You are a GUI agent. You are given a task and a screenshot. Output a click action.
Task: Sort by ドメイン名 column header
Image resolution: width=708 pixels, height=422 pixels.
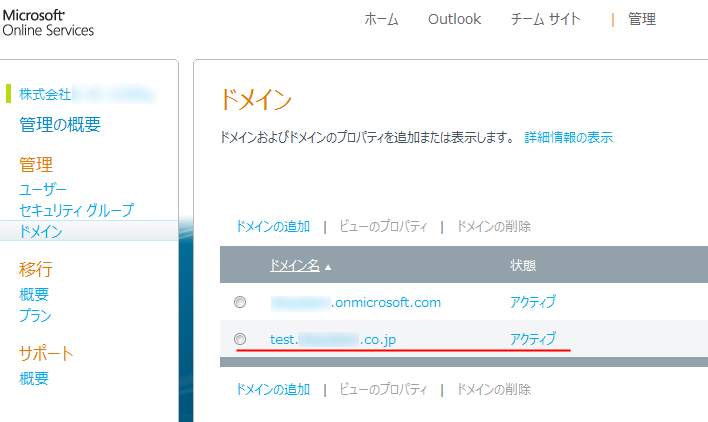coord(294,265)
